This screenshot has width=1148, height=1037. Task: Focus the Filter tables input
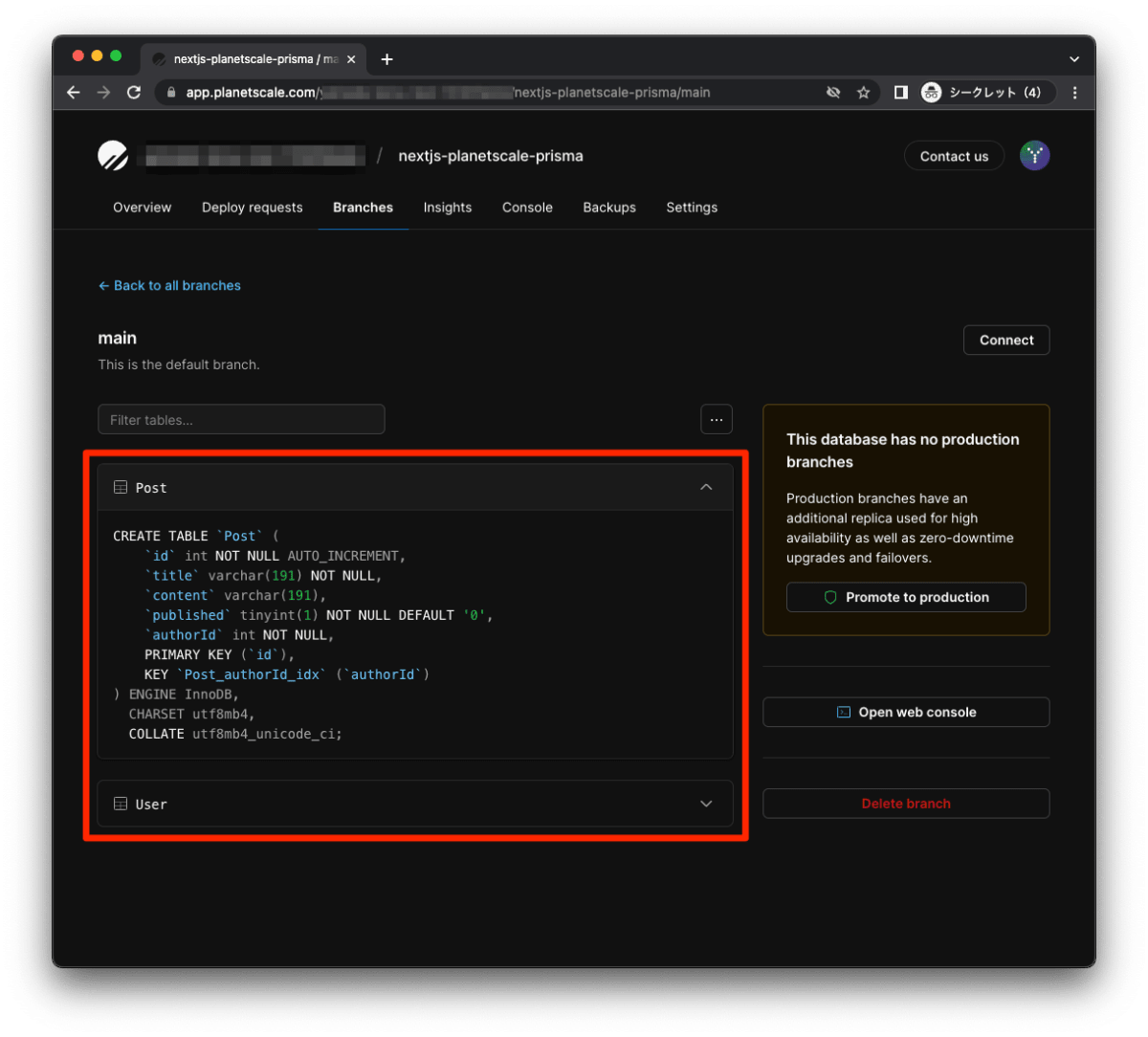click(x=241, y=419)
